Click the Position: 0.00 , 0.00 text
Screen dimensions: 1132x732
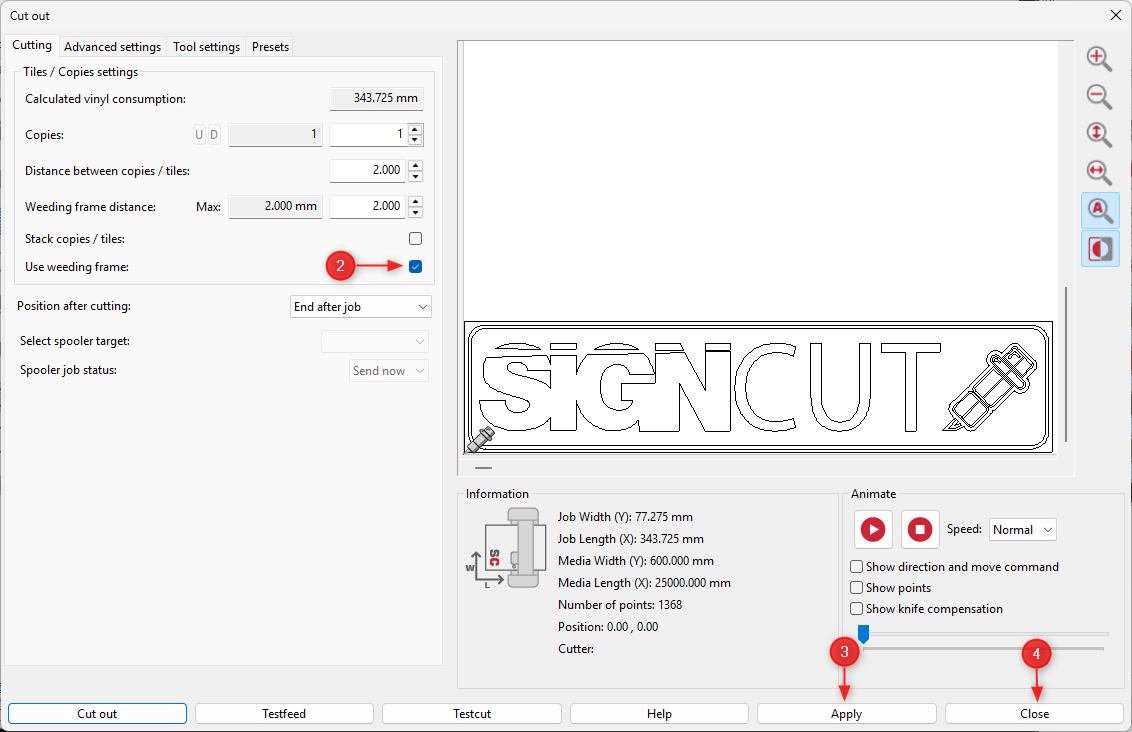coord(608,627)
